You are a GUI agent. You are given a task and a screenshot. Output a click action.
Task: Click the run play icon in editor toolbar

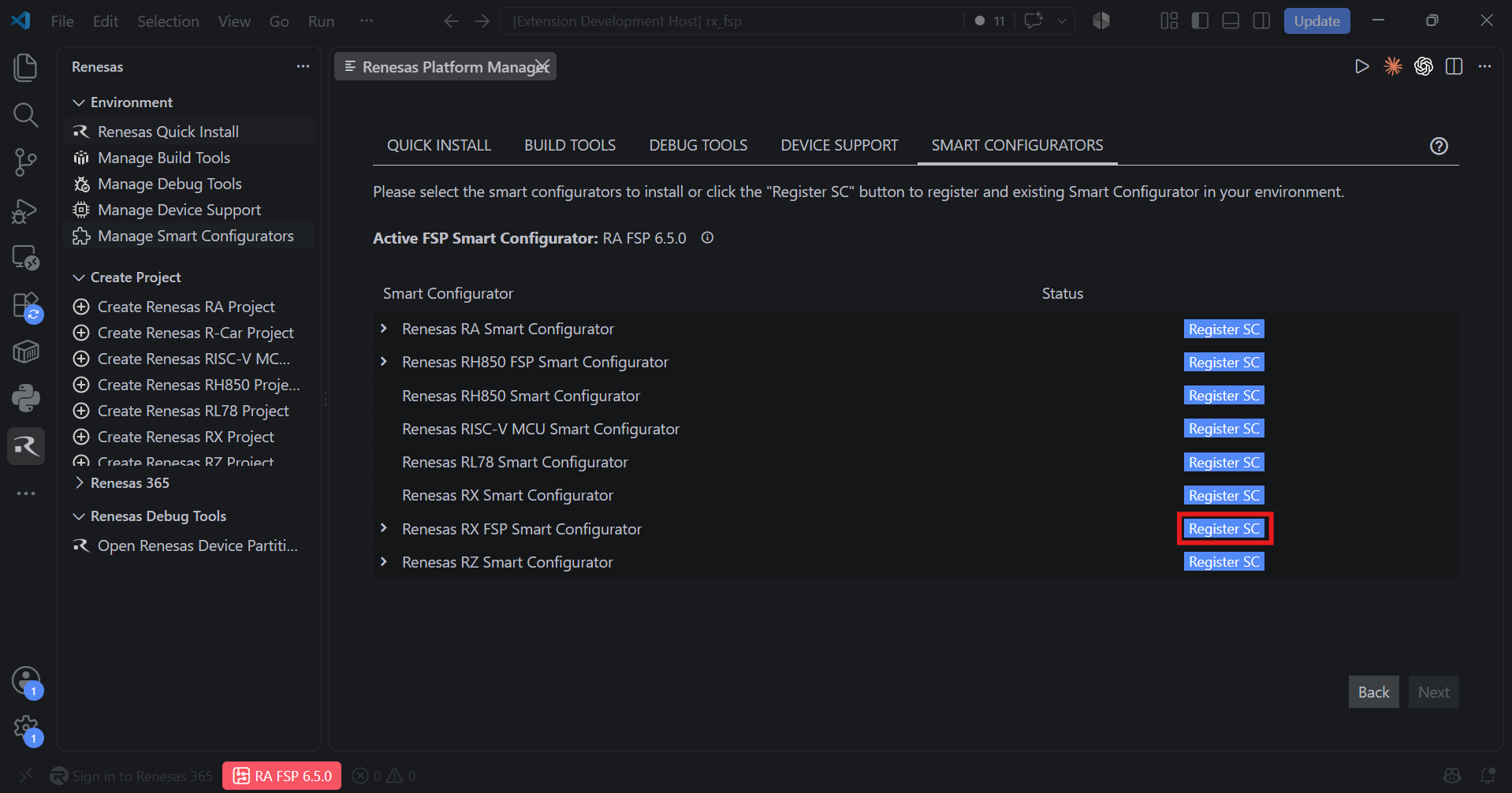pyautogui.click(x=1361, y=66)
